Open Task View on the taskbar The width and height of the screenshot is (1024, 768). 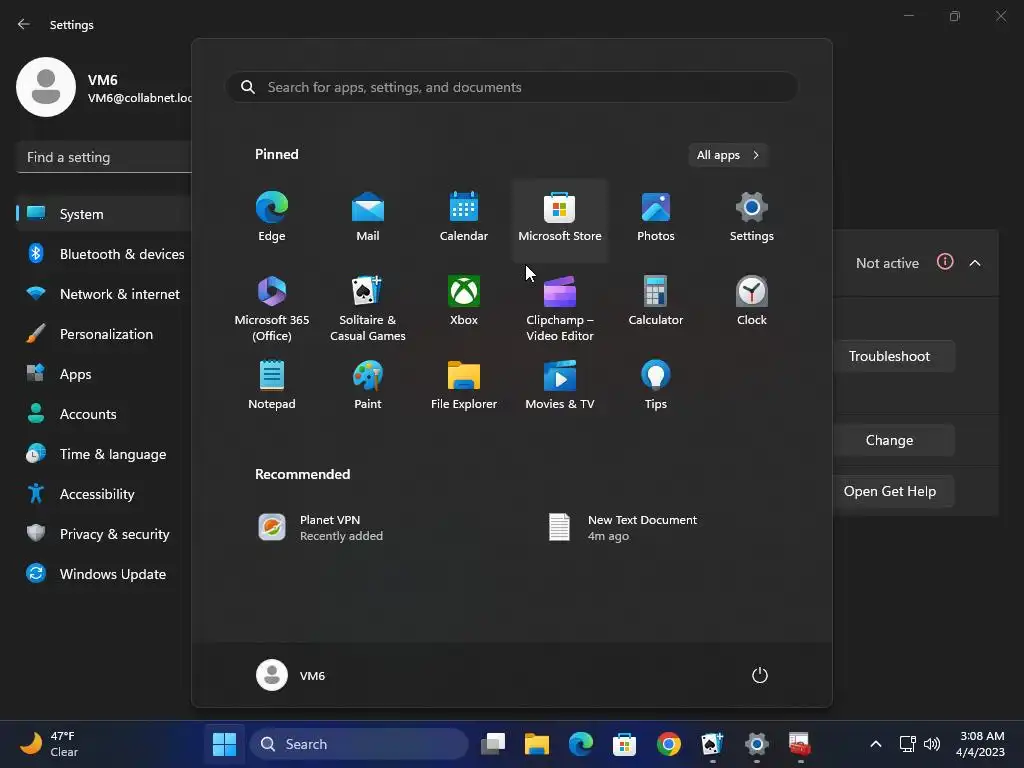click(x=493, y=744)
